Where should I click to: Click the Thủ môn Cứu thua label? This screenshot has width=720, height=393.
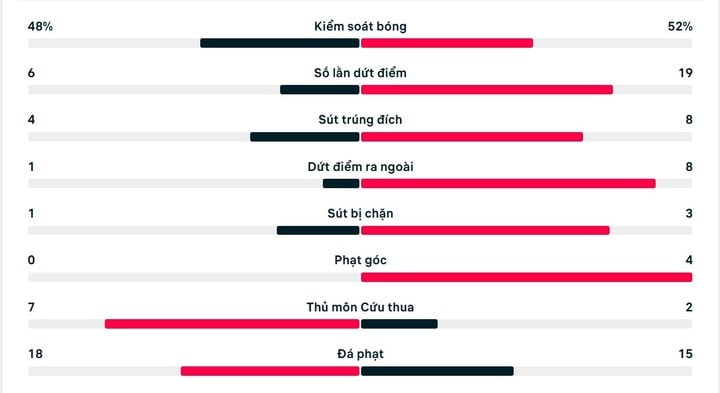[360, 307]
